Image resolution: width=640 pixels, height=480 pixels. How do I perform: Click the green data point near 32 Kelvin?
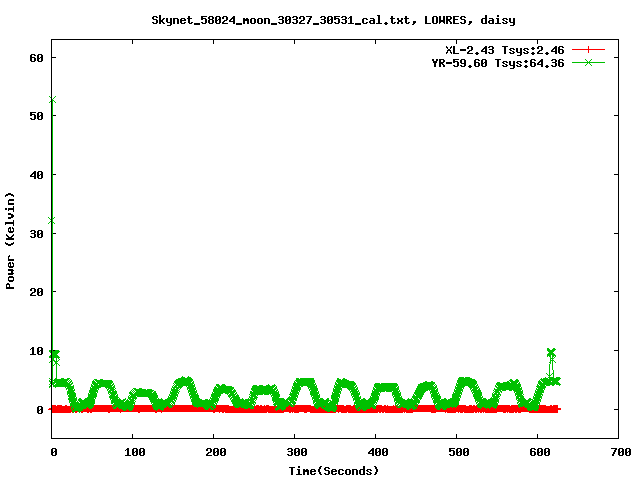[x=51, y=221]
